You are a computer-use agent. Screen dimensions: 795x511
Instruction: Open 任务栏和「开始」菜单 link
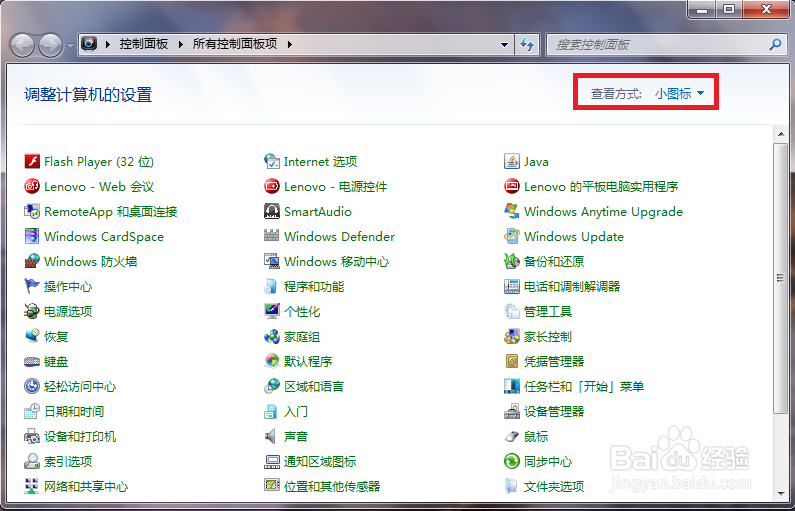click(584, 386)
